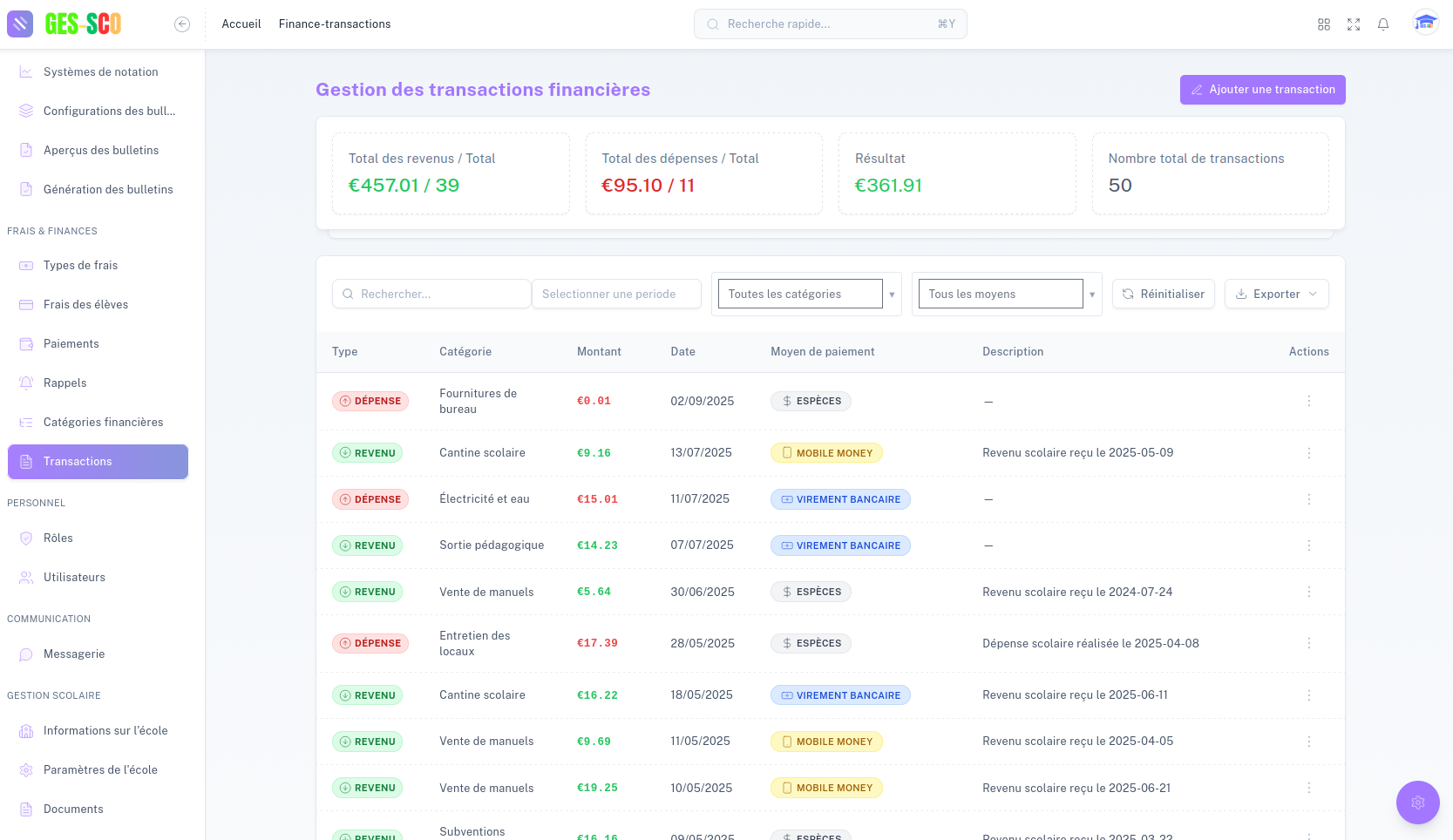The image size is (1453, 840).
Task: Open actions menu for the Cantine scolaire row
Action: (x=1308, y=452)
